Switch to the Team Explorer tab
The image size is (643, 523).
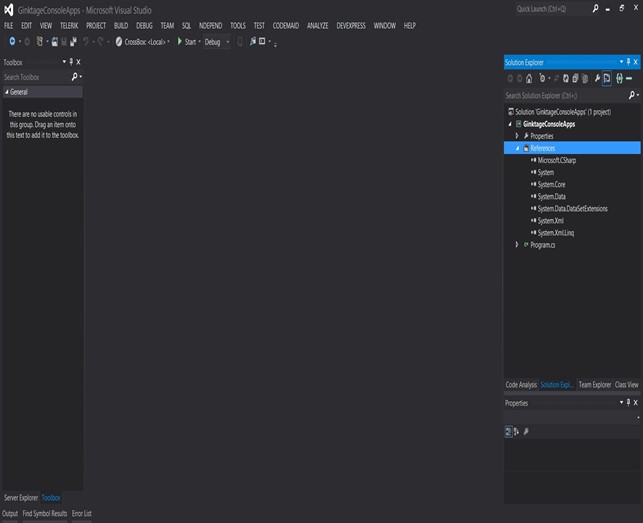[595, 385]
